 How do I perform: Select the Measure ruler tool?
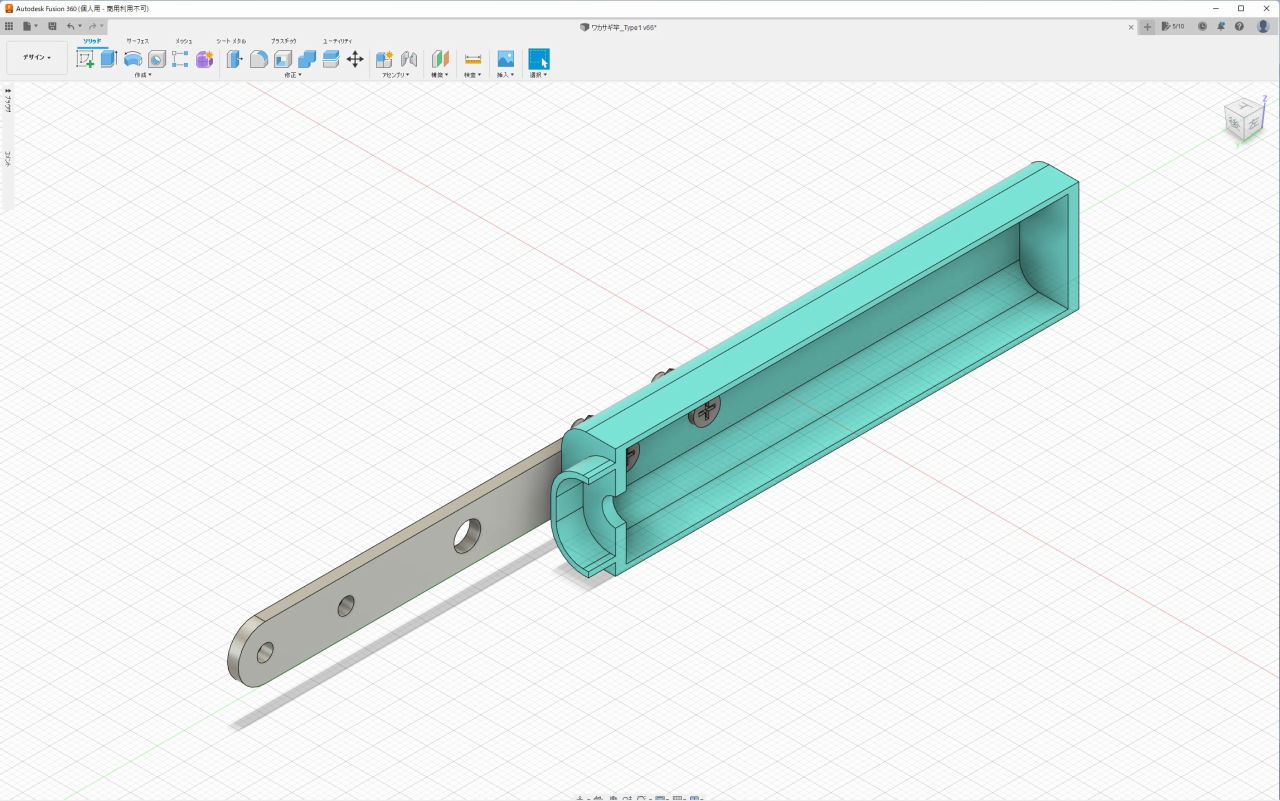[x=473, y=59]
